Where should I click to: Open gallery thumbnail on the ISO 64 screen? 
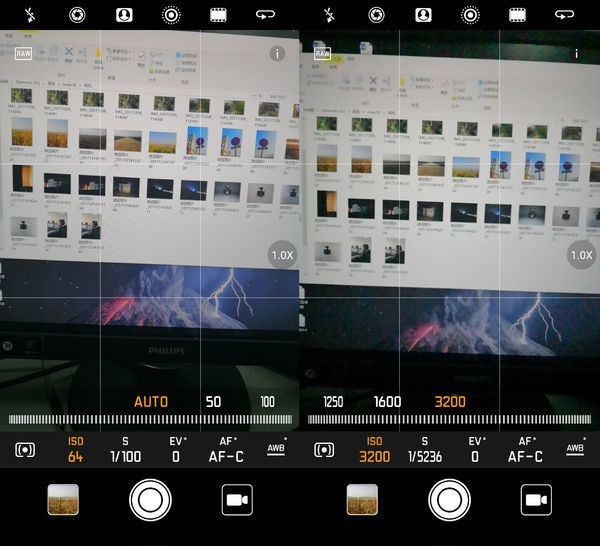coord(63,500)
